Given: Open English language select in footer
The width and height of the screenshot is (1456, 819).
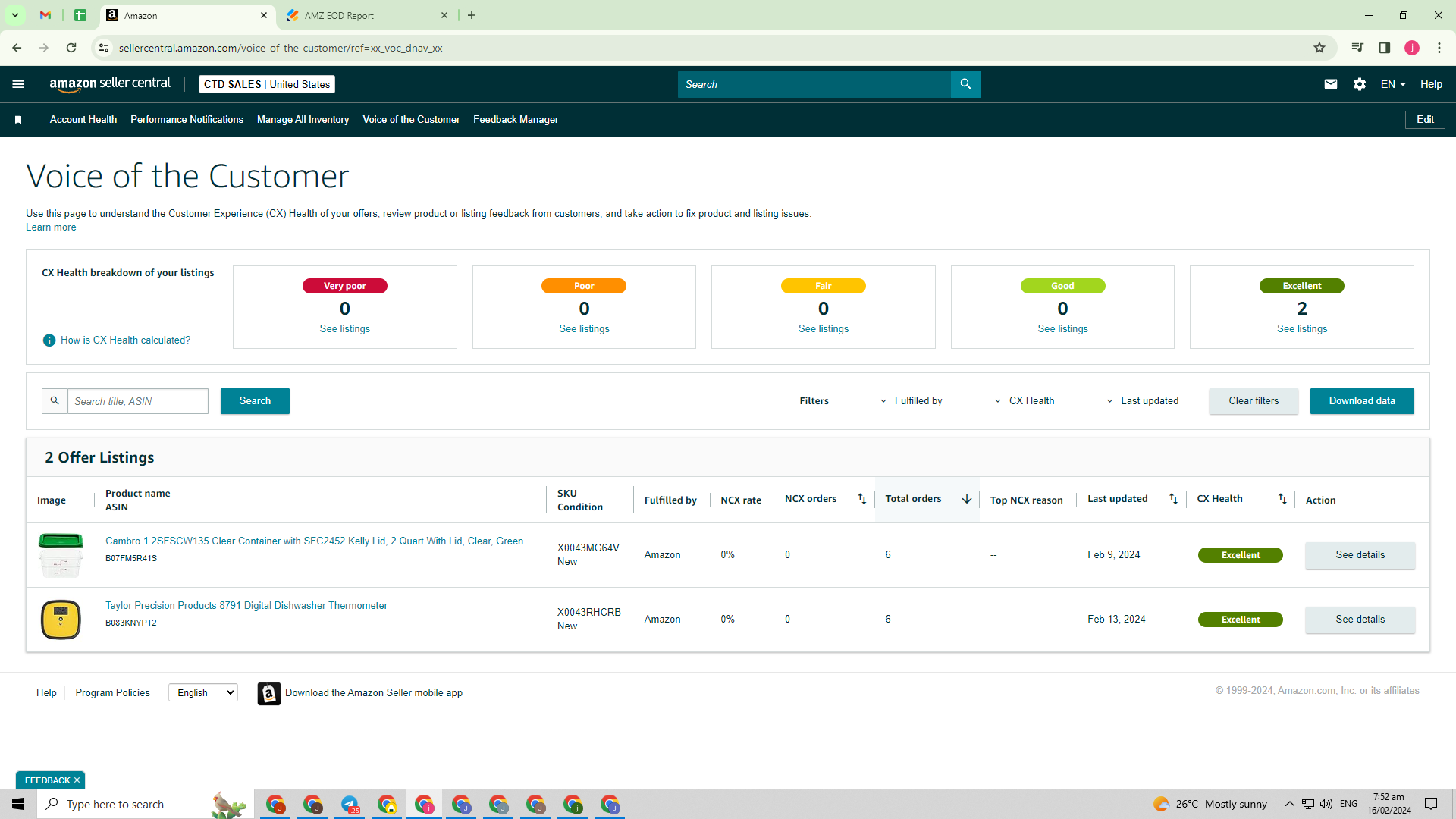Looking at the screenshot, I should [203, 693].
